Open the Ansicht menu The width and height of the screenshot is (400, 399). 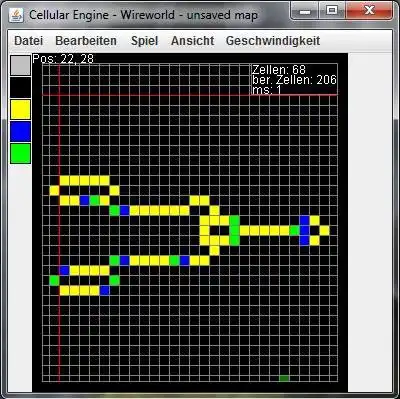point(193,41)
